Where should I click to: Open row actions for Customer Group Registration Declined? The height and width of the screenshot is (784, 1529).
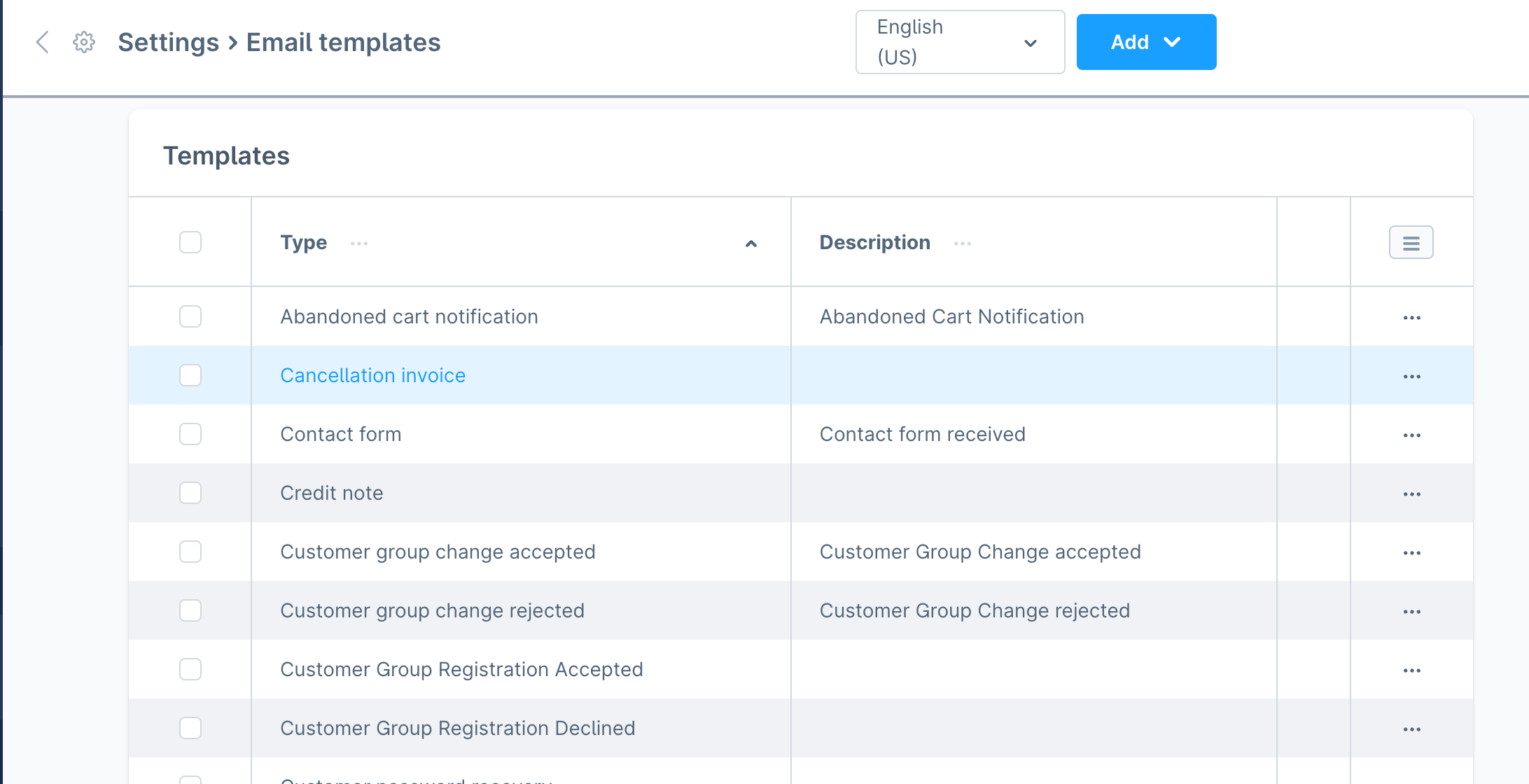click(x=1412, y=729)
